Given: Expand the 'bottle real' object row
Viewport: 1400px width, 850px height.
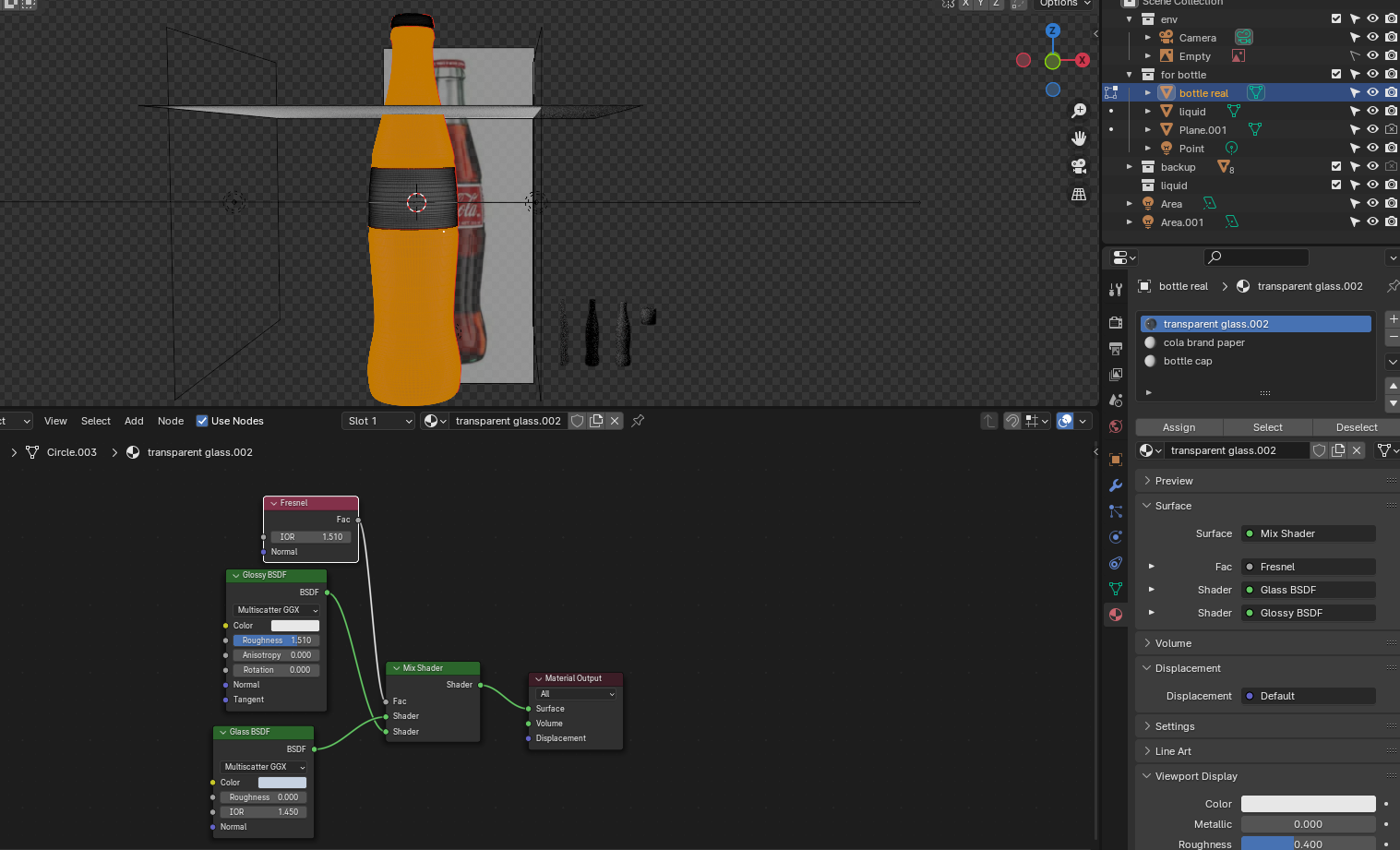Looking at the screenshot, I should (x=1148, y=93).
